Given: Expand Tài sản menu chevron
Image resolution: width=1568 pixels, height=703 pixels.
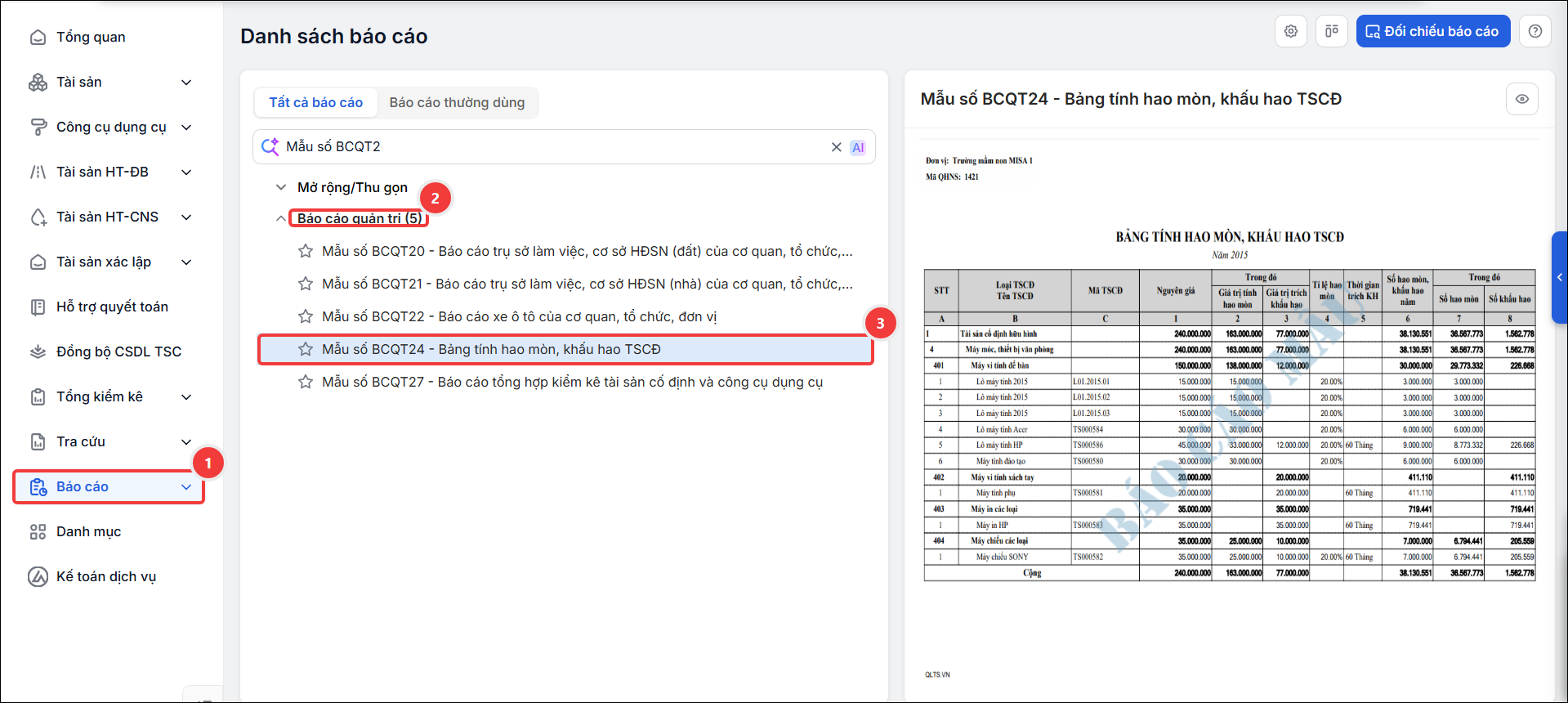Looking at the screenshot, I should (x=186, y=82).
